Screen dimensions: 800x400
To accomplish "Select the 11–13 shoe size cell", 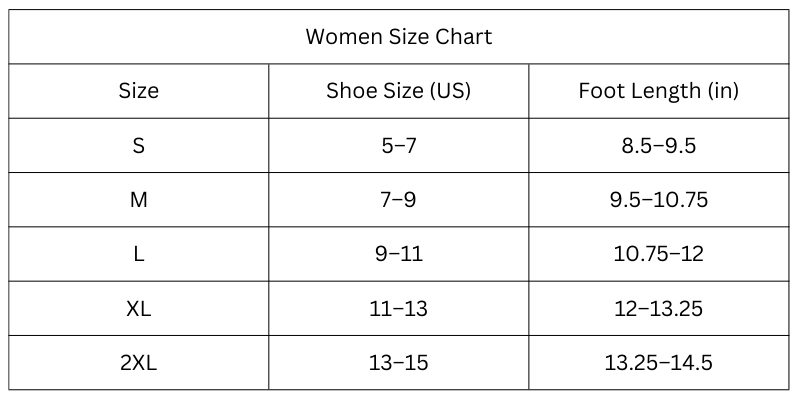I will (398, 309).
